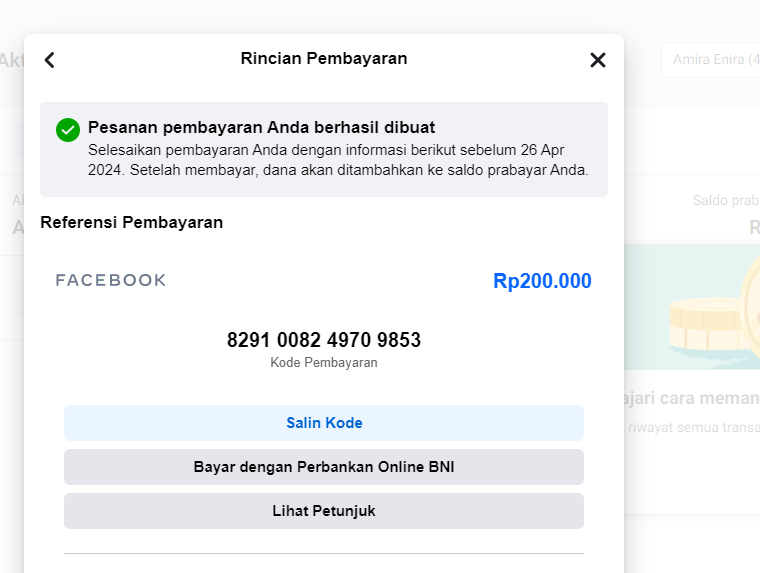
Task: Open the Amira Enira account dropdown
Action: tap(712, 60)
